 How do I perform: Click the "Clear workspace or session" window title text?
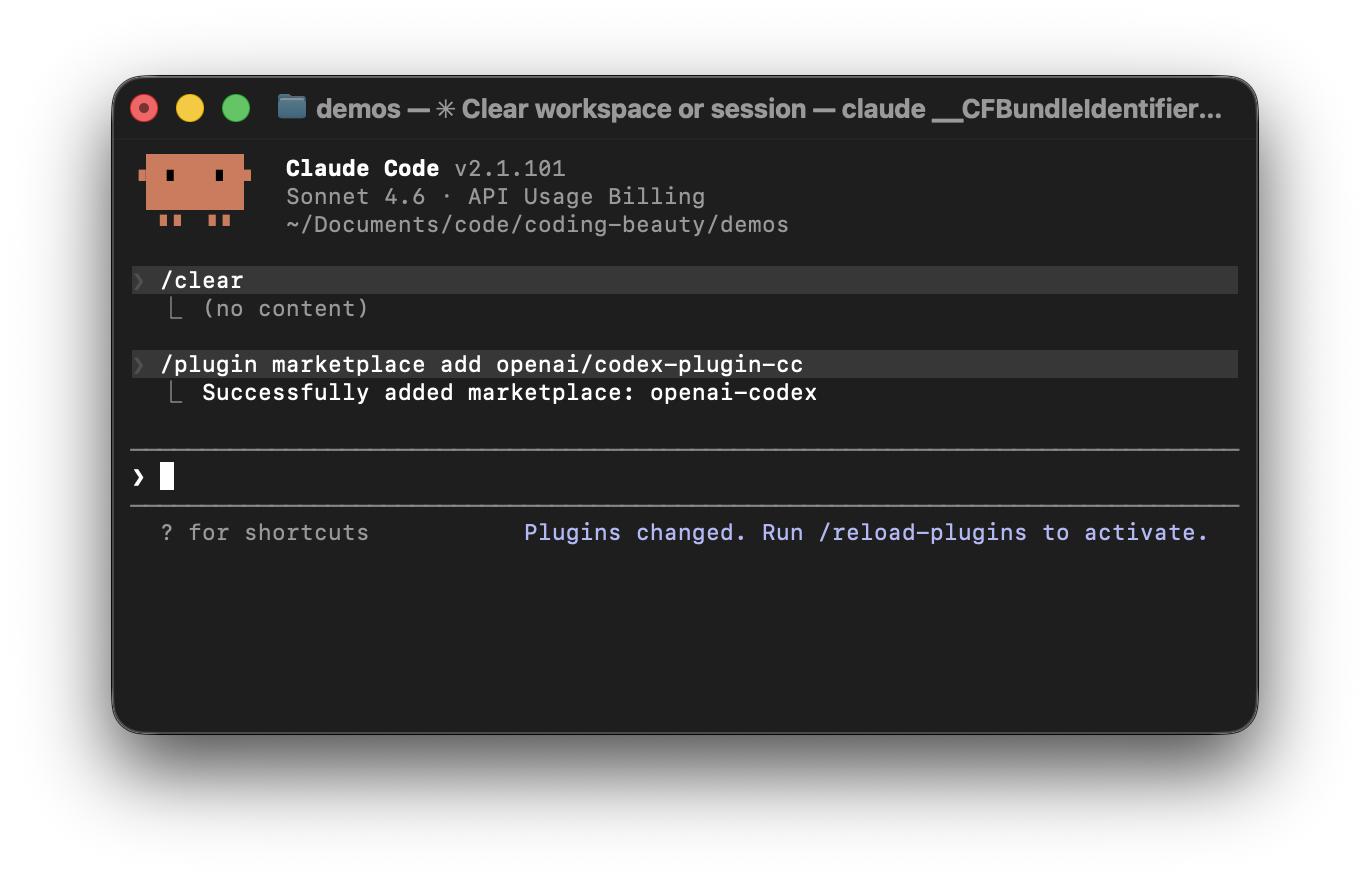(x=634, y=109)
